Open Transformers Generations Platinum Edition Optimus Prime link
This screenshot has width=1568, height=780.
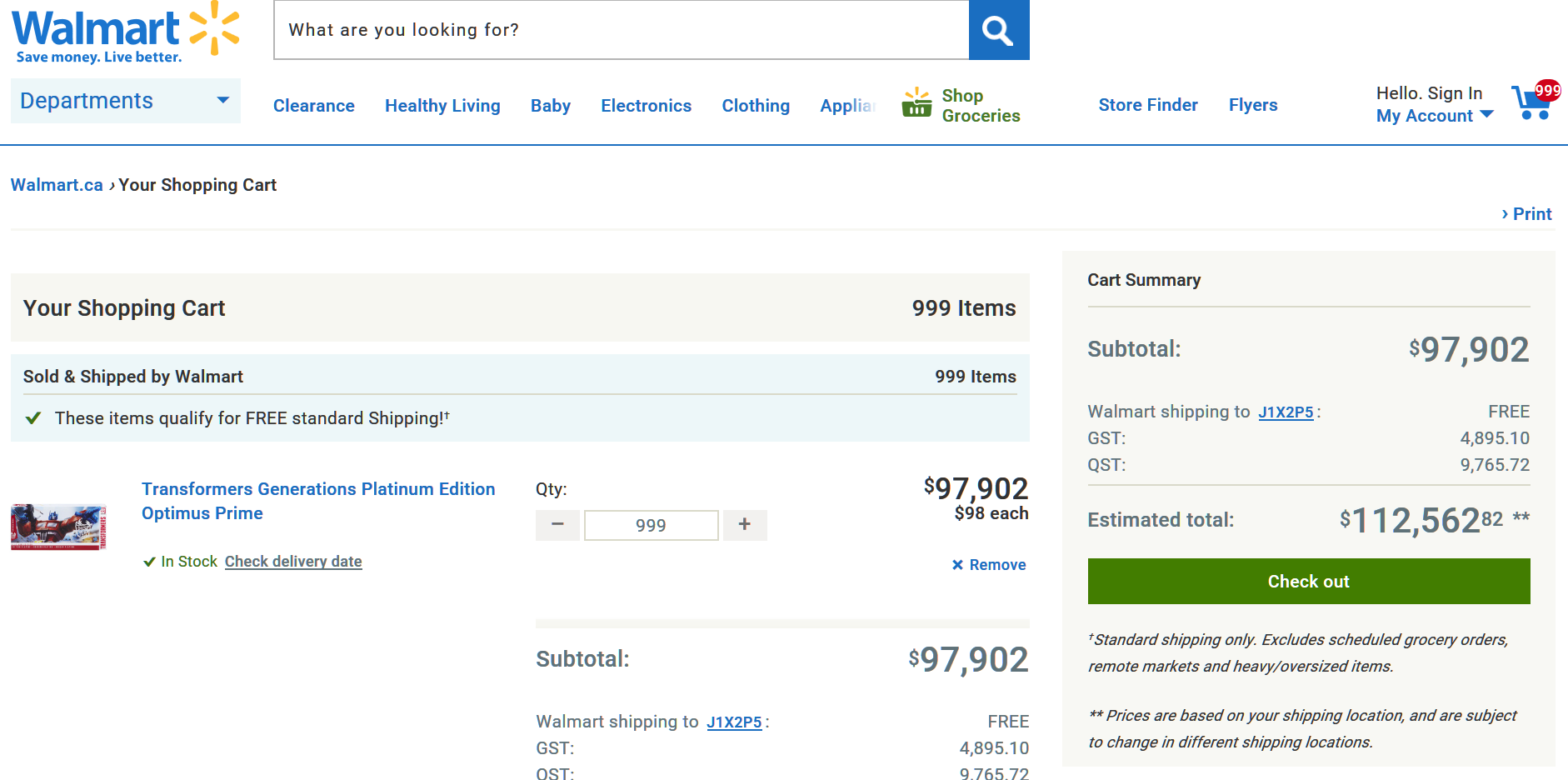click(x=318, y=501)
